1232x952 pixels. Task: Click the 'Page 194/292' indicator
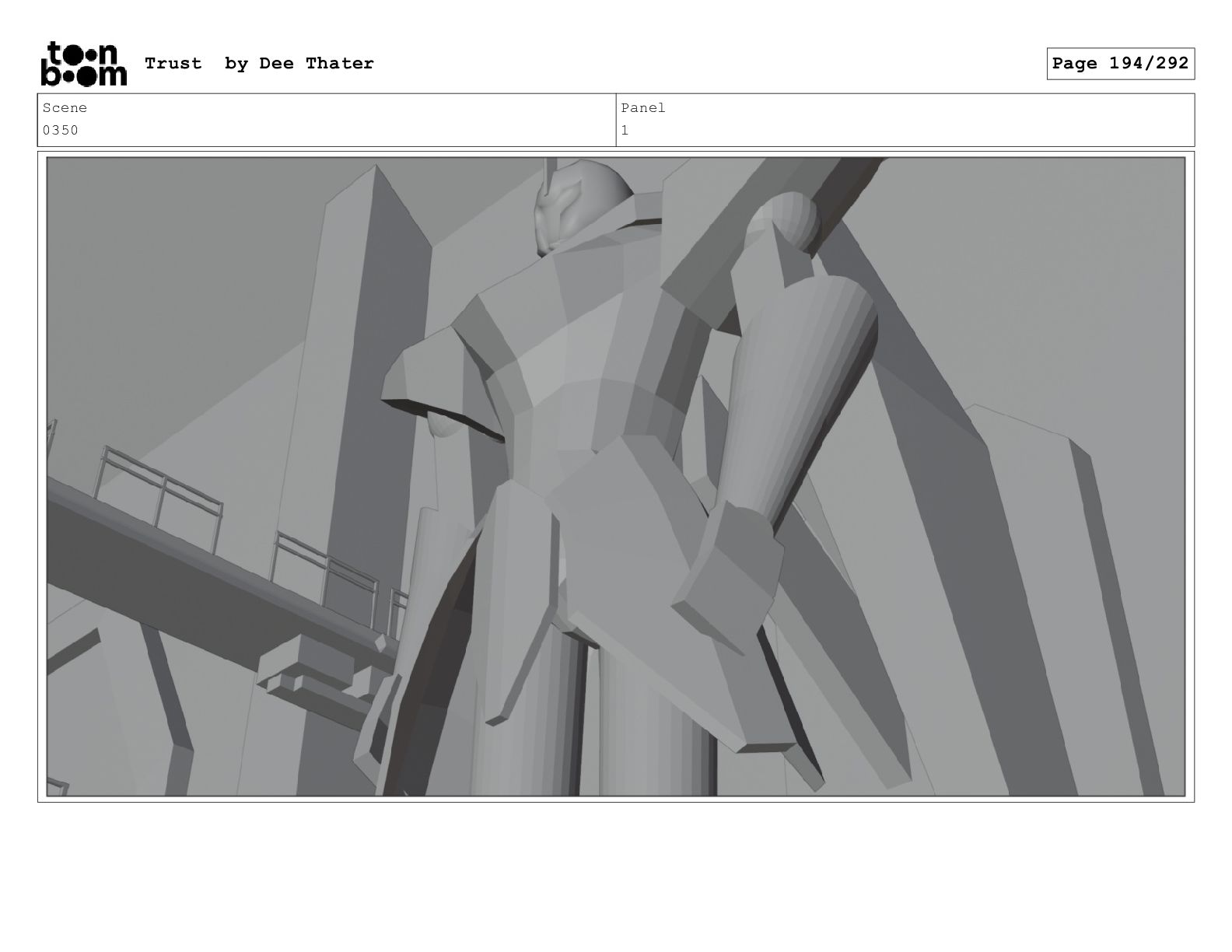[1120, 64]
